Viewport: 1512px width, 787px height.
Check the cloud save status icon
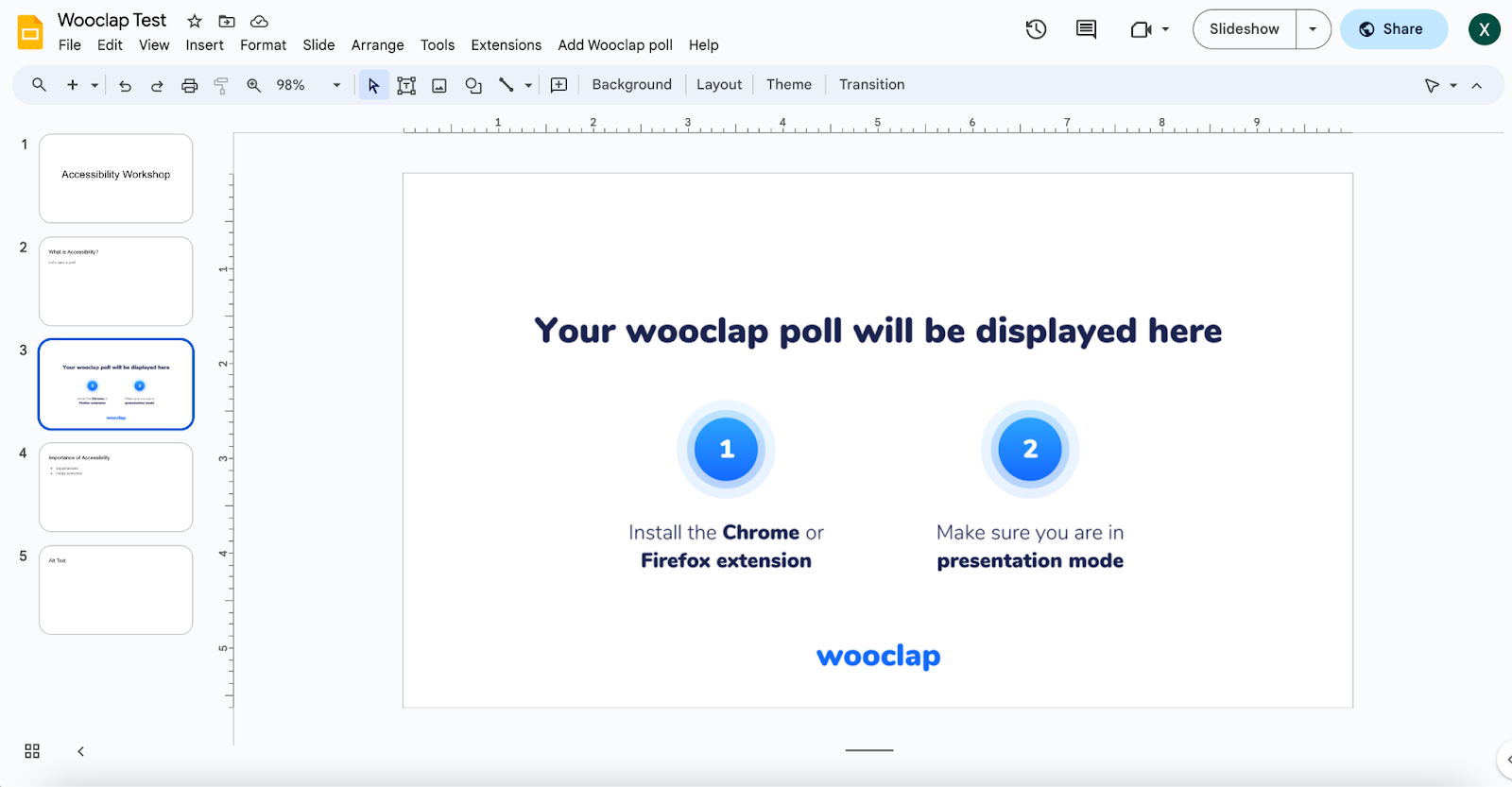(259, 21)
